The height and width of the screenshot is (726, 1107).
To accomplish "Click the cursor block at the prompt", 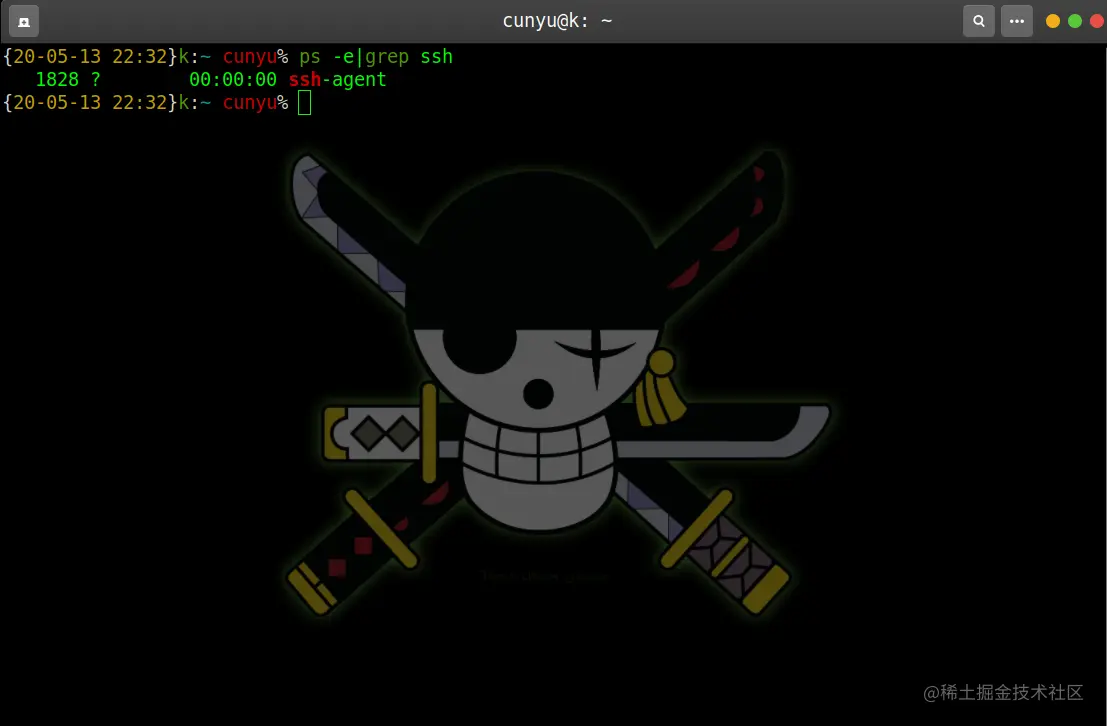I will [x=304, y=103].
